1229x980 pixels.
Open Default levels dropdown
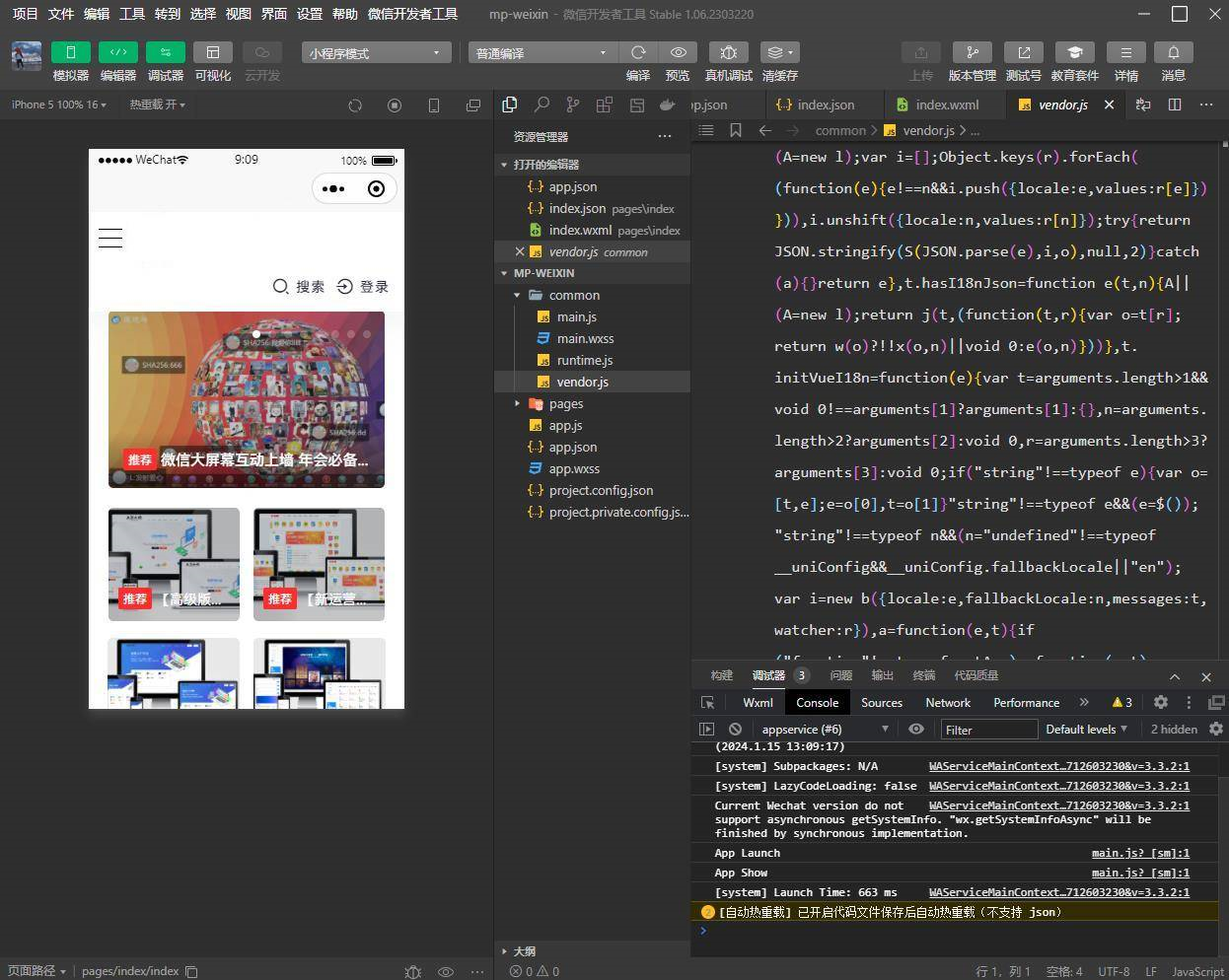pos(1086,729)
